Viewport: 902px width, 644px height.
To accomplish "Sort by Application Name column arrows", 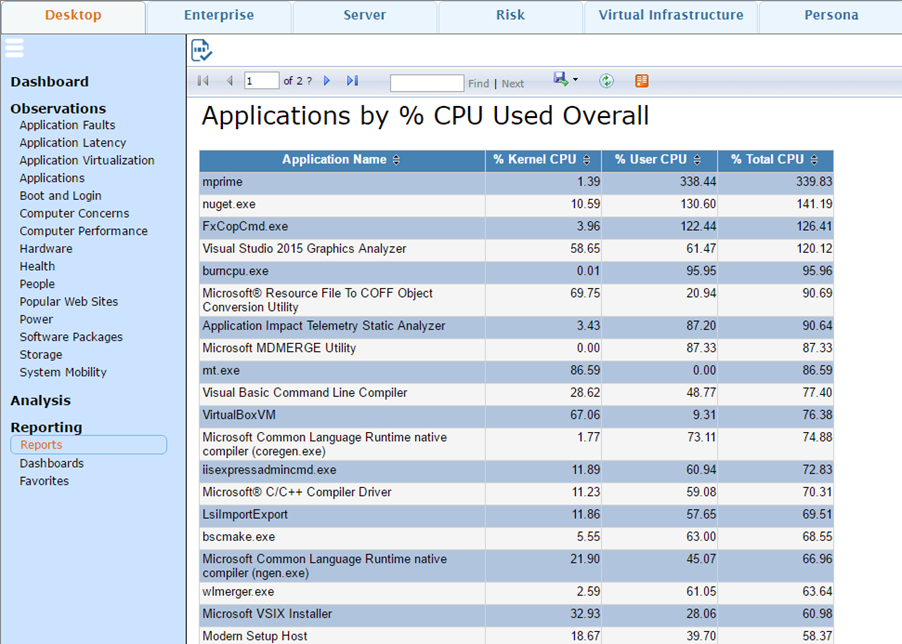I will click(396, 160).
